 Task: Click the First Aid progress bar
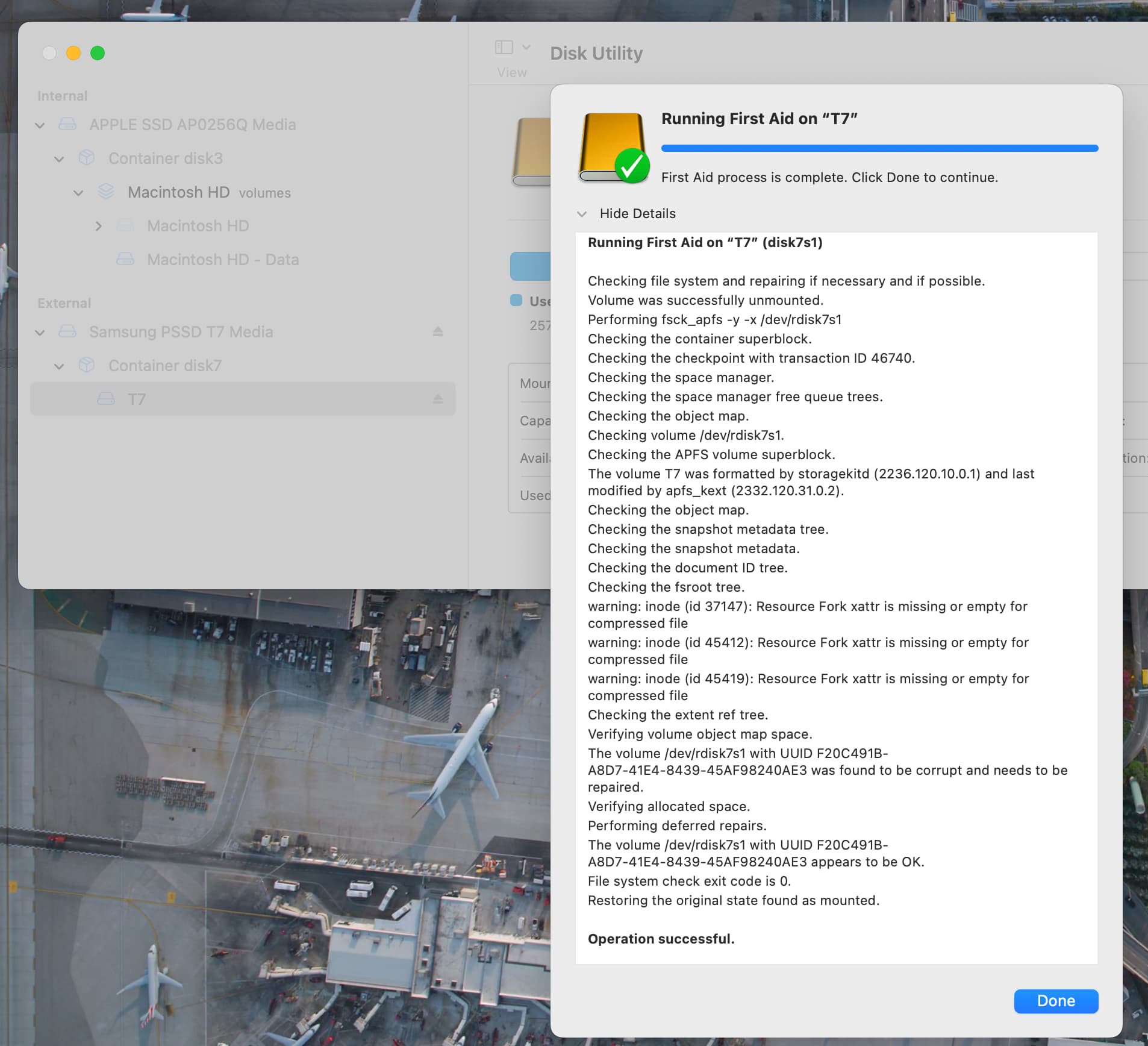pos(879,148)
